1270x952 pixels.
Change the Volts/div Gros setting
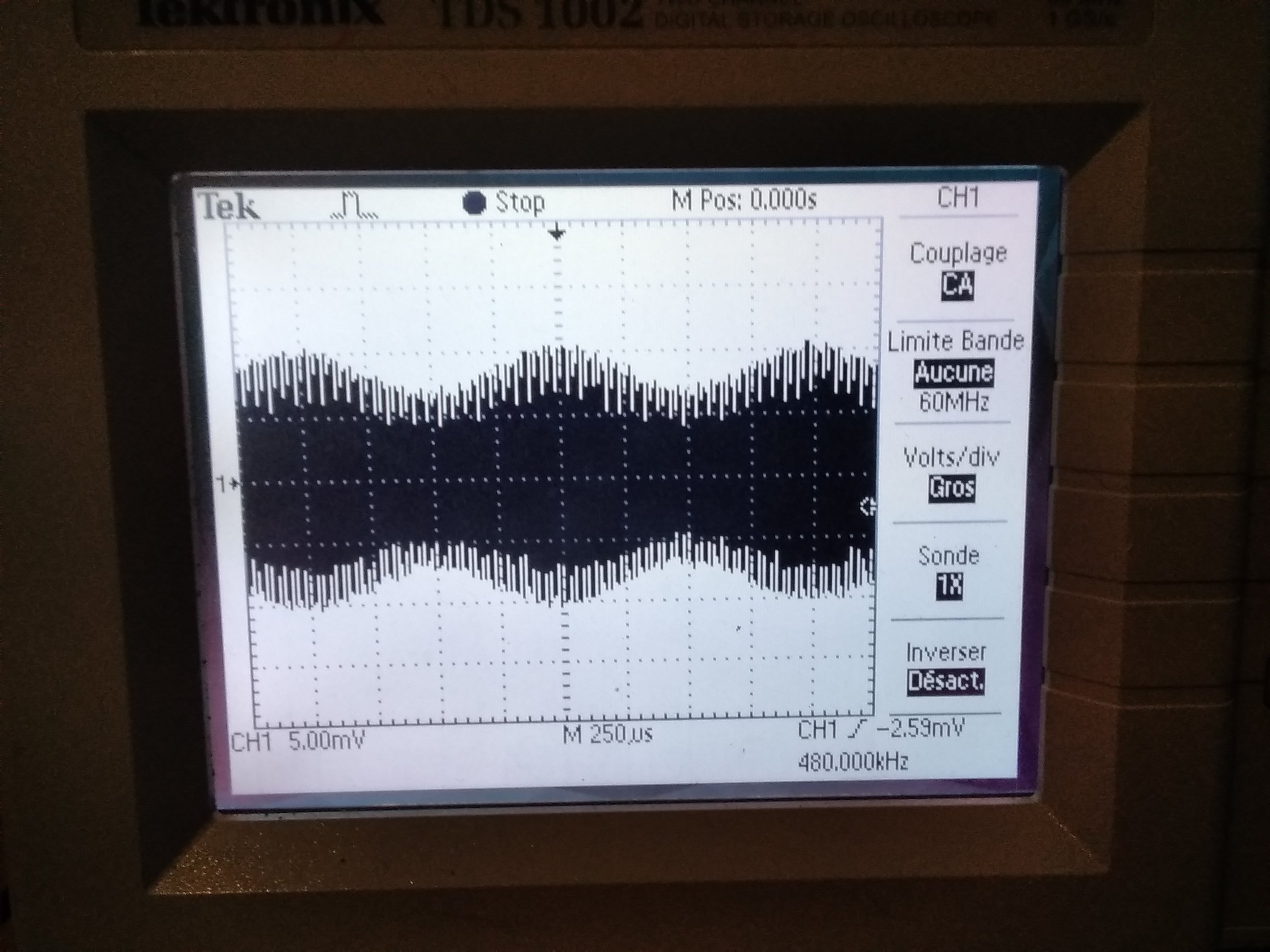pos(952,488)
